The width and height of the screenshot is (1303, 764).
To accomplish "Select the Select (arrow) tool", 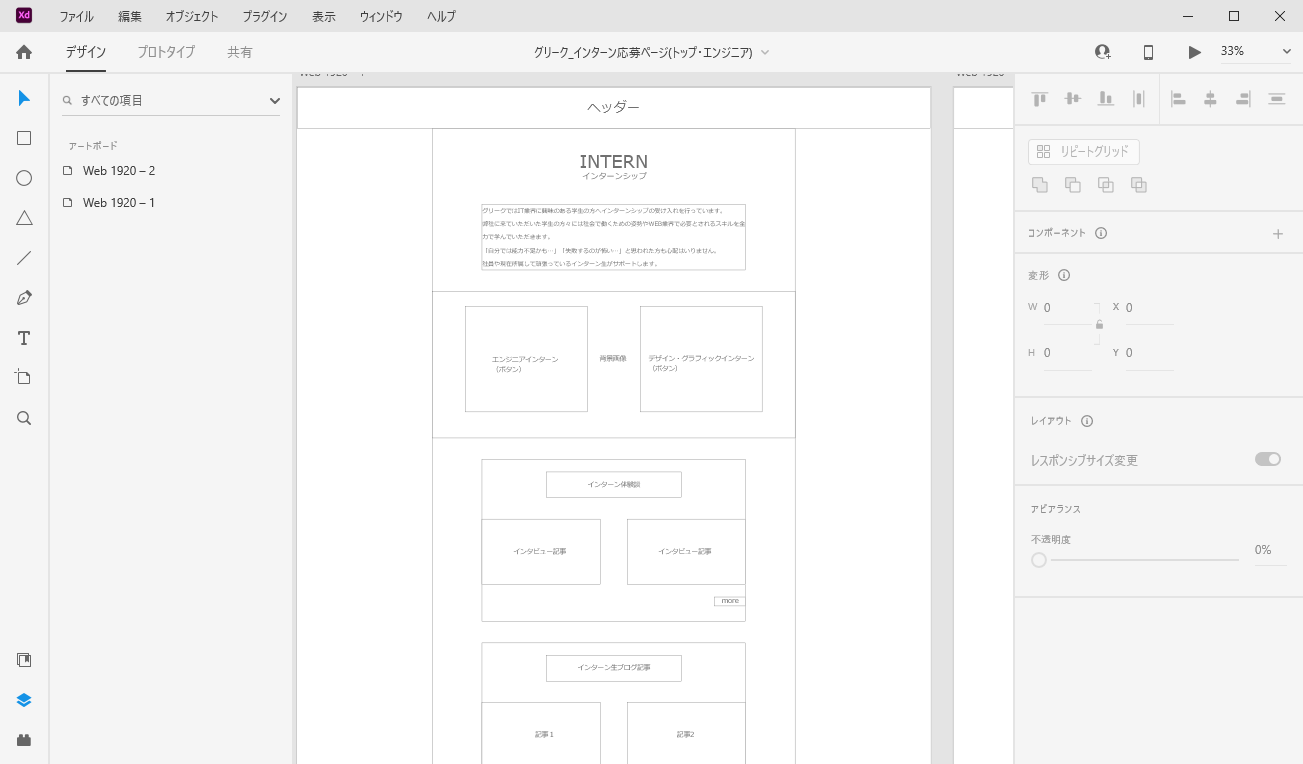I will (24, 98).
